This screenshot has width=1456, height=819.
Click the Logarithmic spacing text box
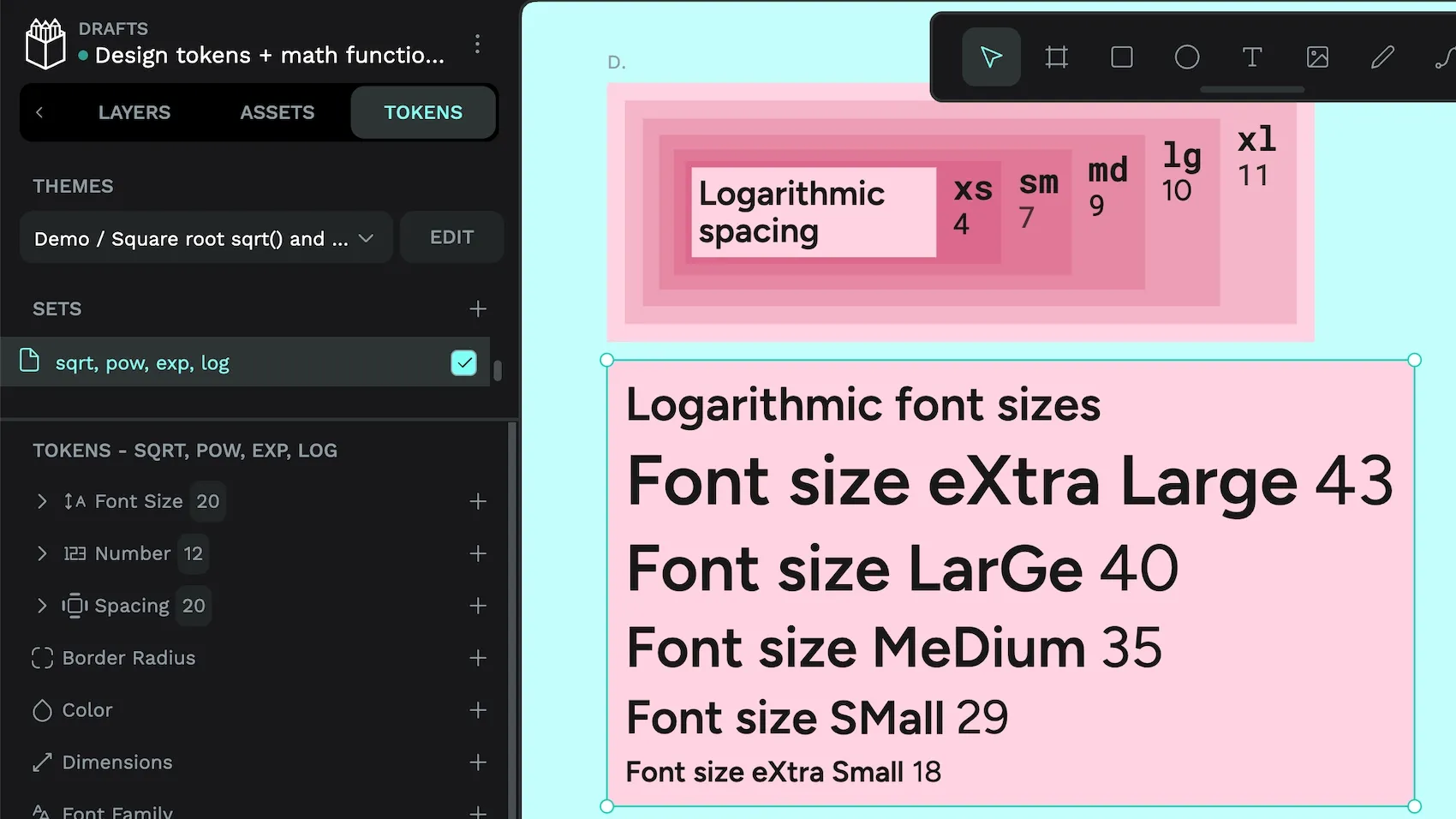point(814,212)
